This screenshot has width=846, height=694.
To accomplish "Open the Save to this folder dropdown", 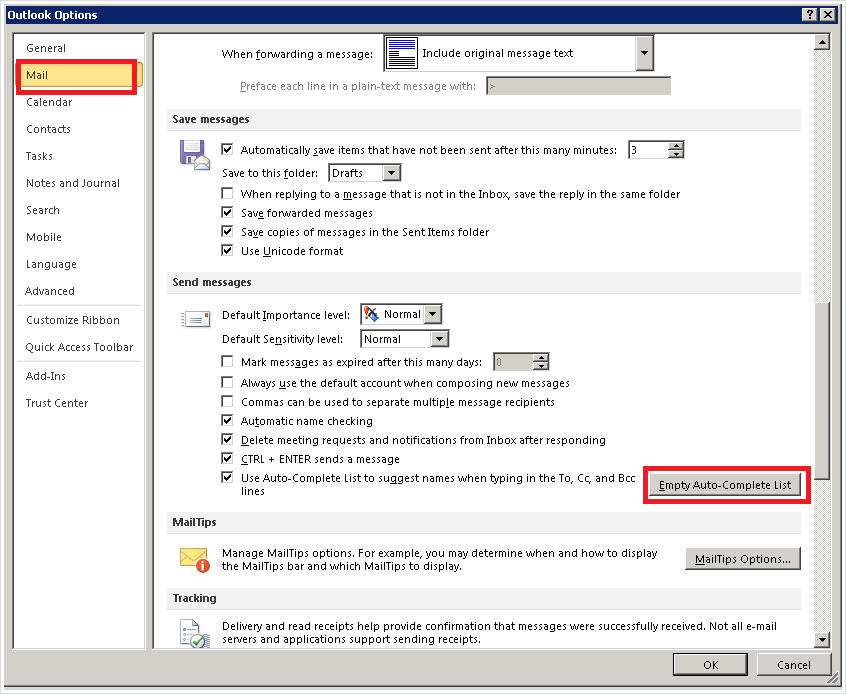I will [x=391, y=173].
